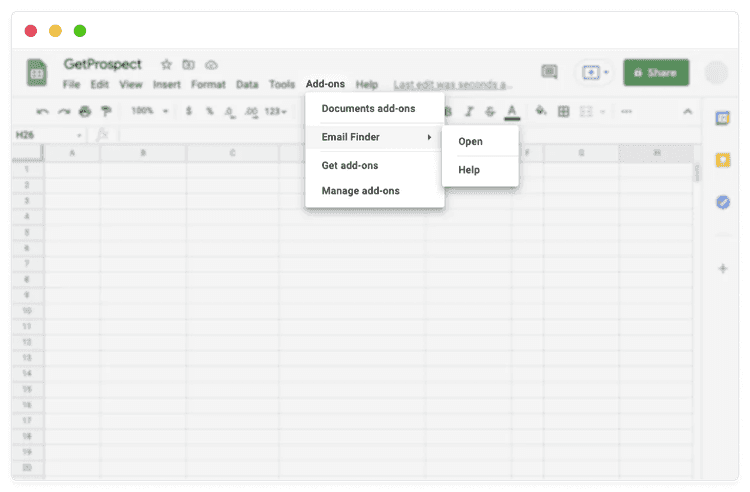The width and height of the screenshot is (750, 492).
Task: Open the last edit history link
Action: [452, 85]
